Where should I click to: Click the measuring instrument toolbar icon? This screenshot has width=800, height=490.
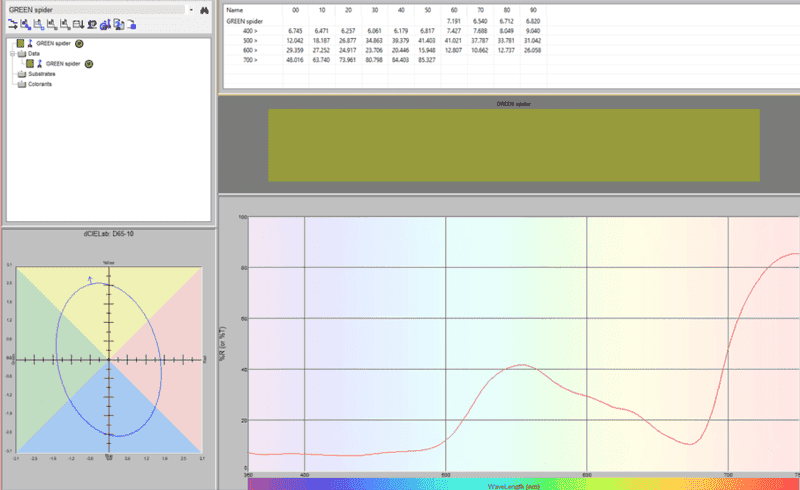(92, 24)
